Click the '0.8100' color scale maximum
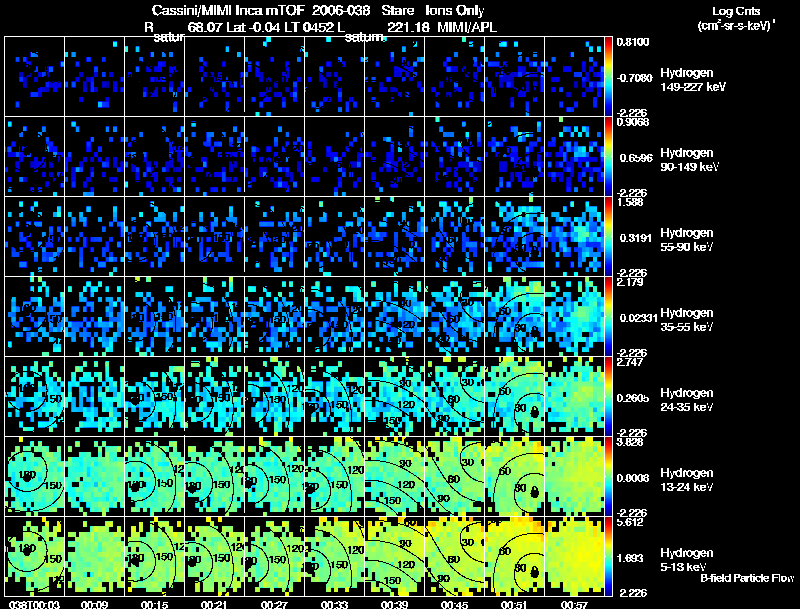The width and height of the screenshot is (800, 609). [633, 42]
